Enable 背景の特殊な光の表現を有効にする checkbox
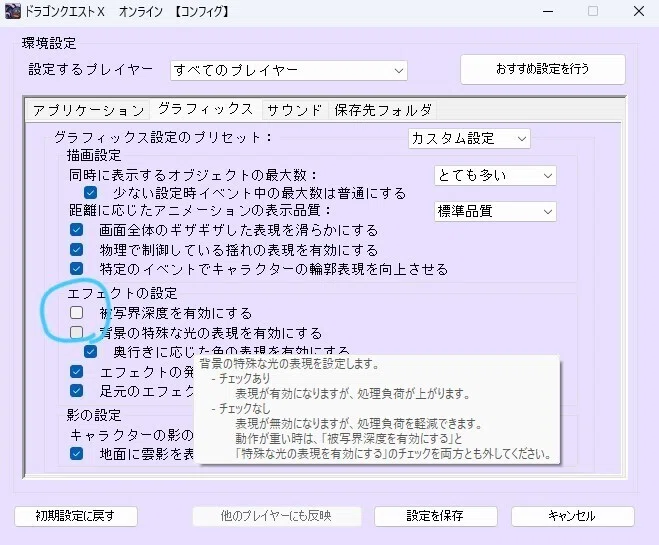 pyautogui.click(x=76, y=332)
